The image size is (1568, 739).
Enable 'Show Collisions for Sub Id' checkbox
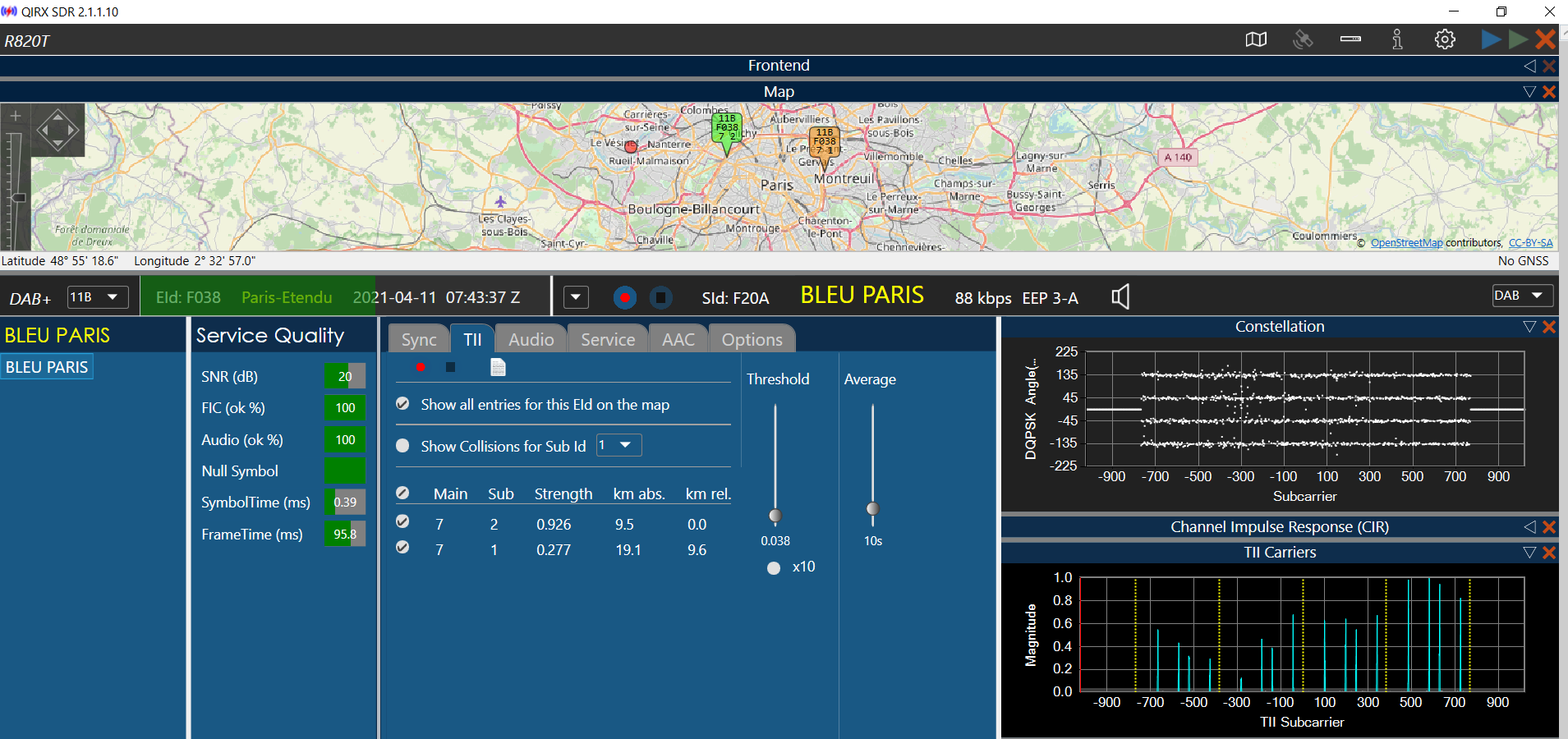click(x=402, y=446)
